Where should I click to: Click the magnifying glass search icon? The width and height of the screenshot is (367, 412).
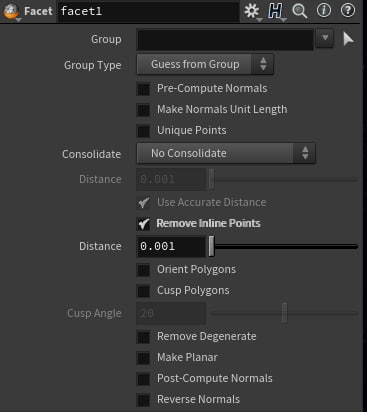click(299, 11)
